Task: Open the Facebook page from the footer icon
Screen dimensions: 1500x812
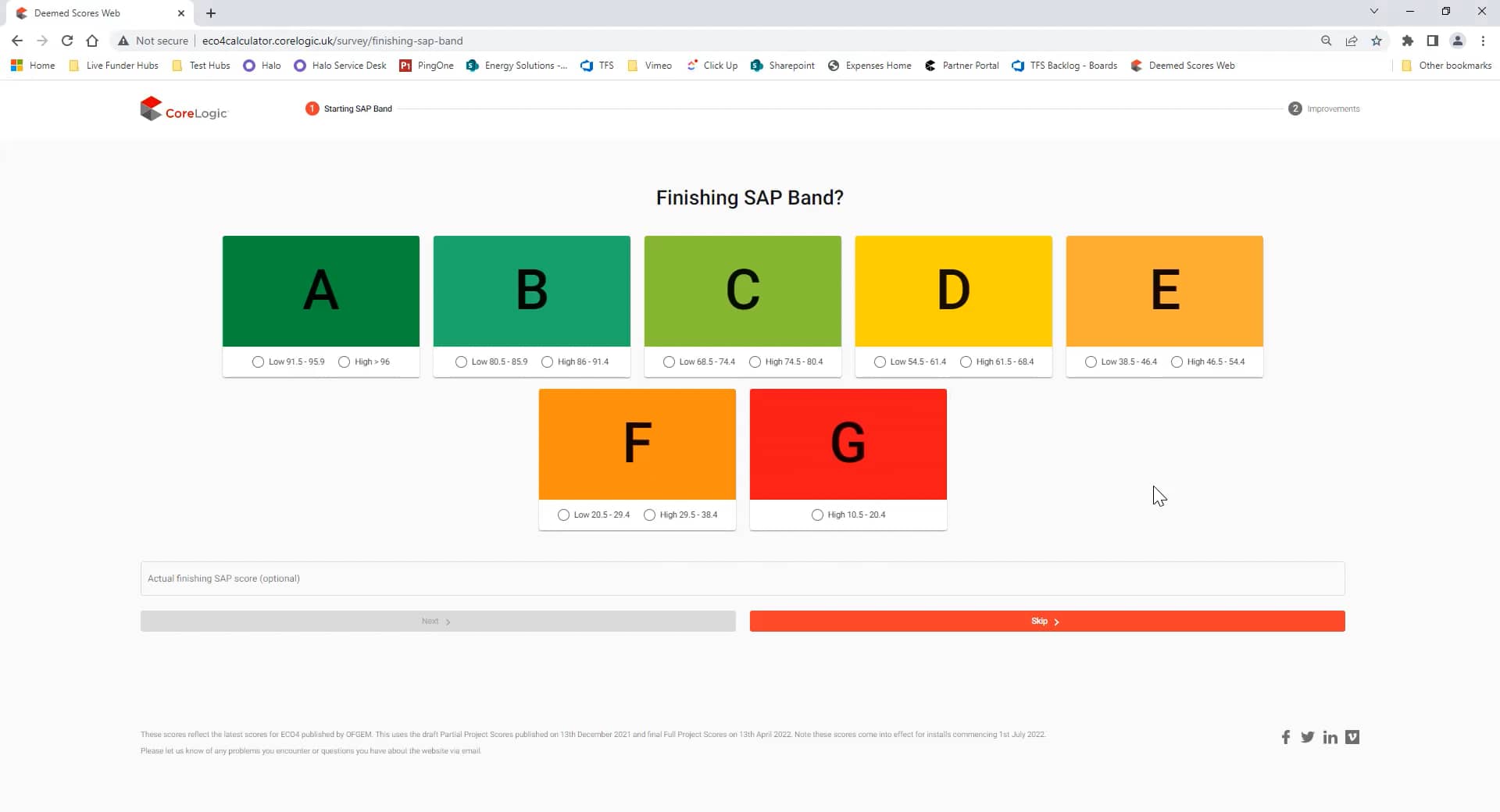Action: coord(1286,737)
